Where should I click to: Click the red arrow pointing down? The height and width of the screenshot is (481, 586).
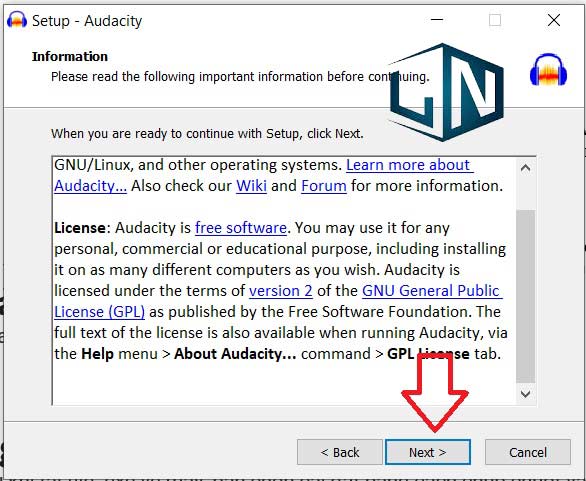(435, 392)
